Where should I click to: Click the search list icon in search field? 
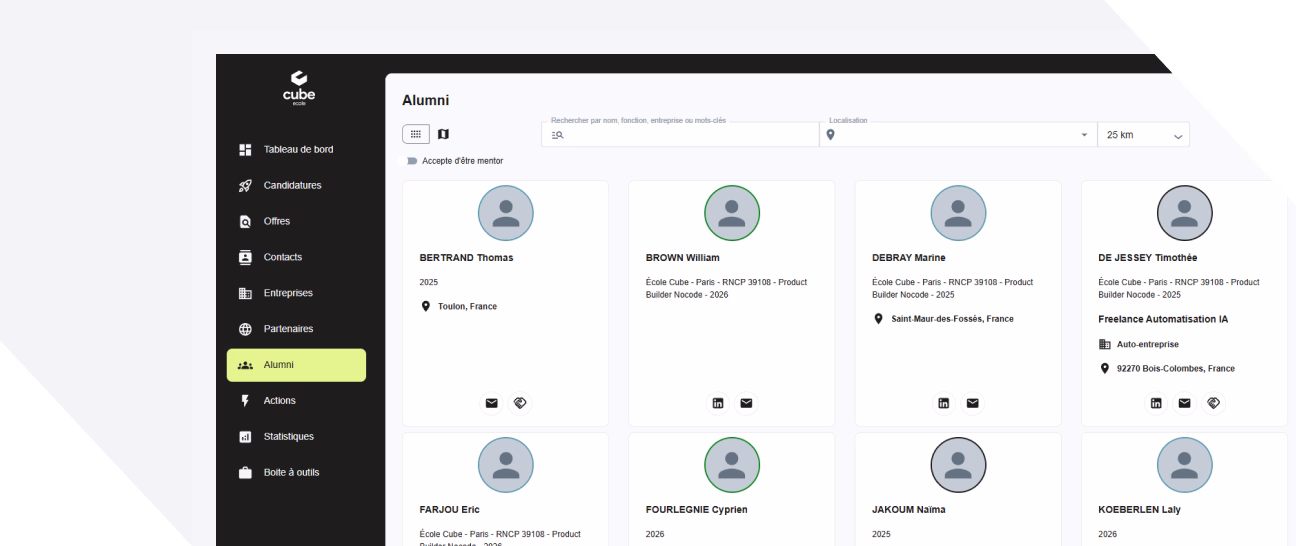click(558, 135)
